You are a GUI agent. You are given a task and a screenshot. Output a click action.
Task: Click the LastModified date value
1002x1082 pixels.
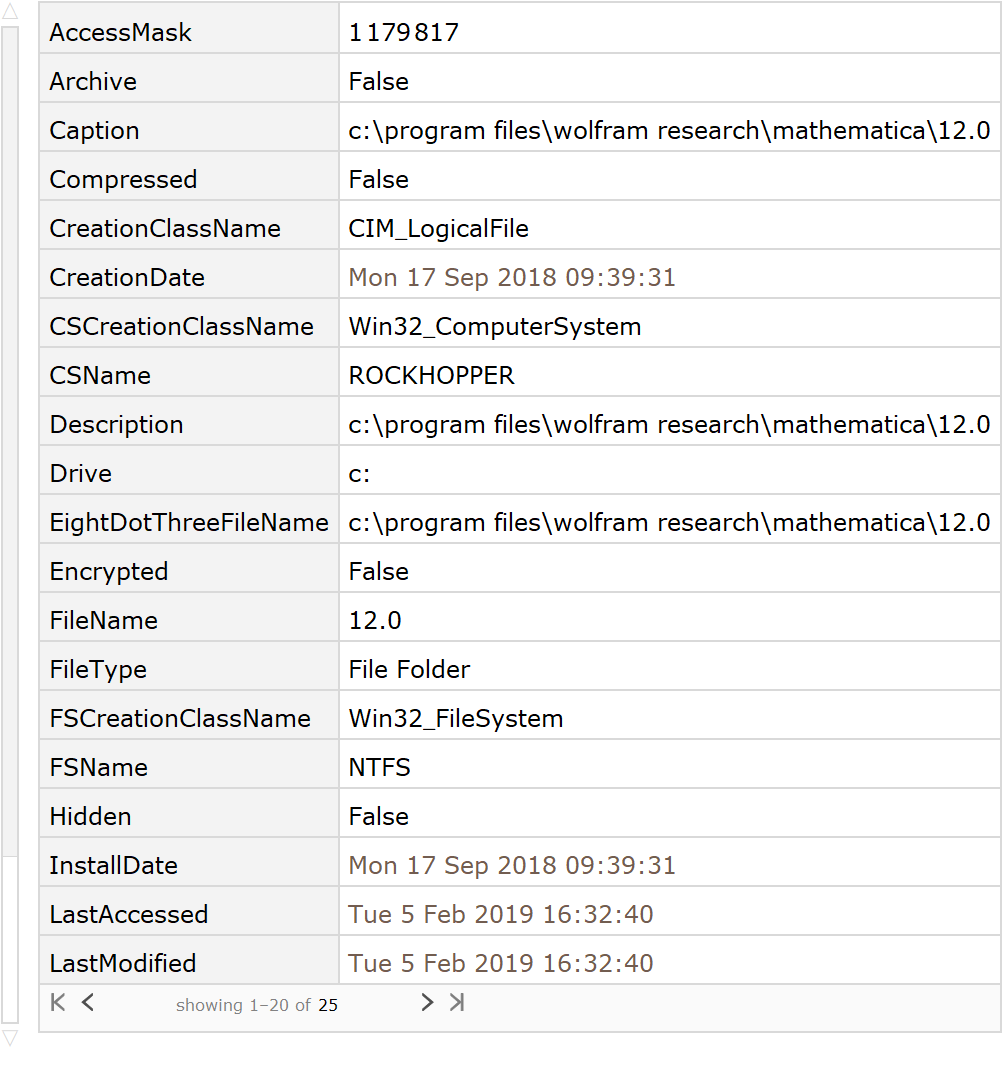point(500,964)
